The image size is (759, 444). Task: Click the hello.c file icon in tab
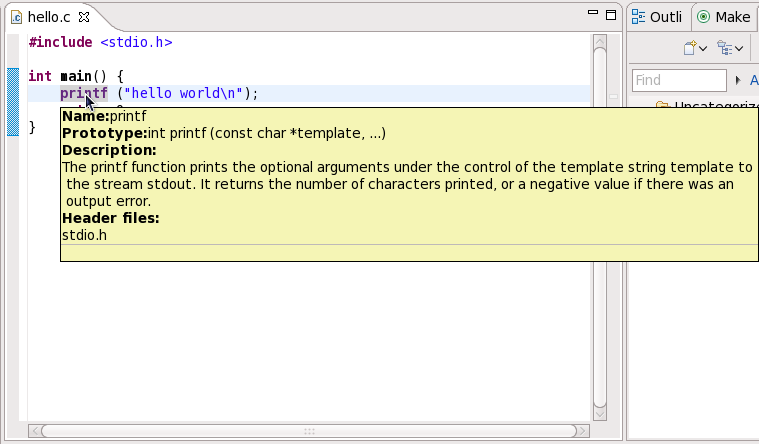16,17
